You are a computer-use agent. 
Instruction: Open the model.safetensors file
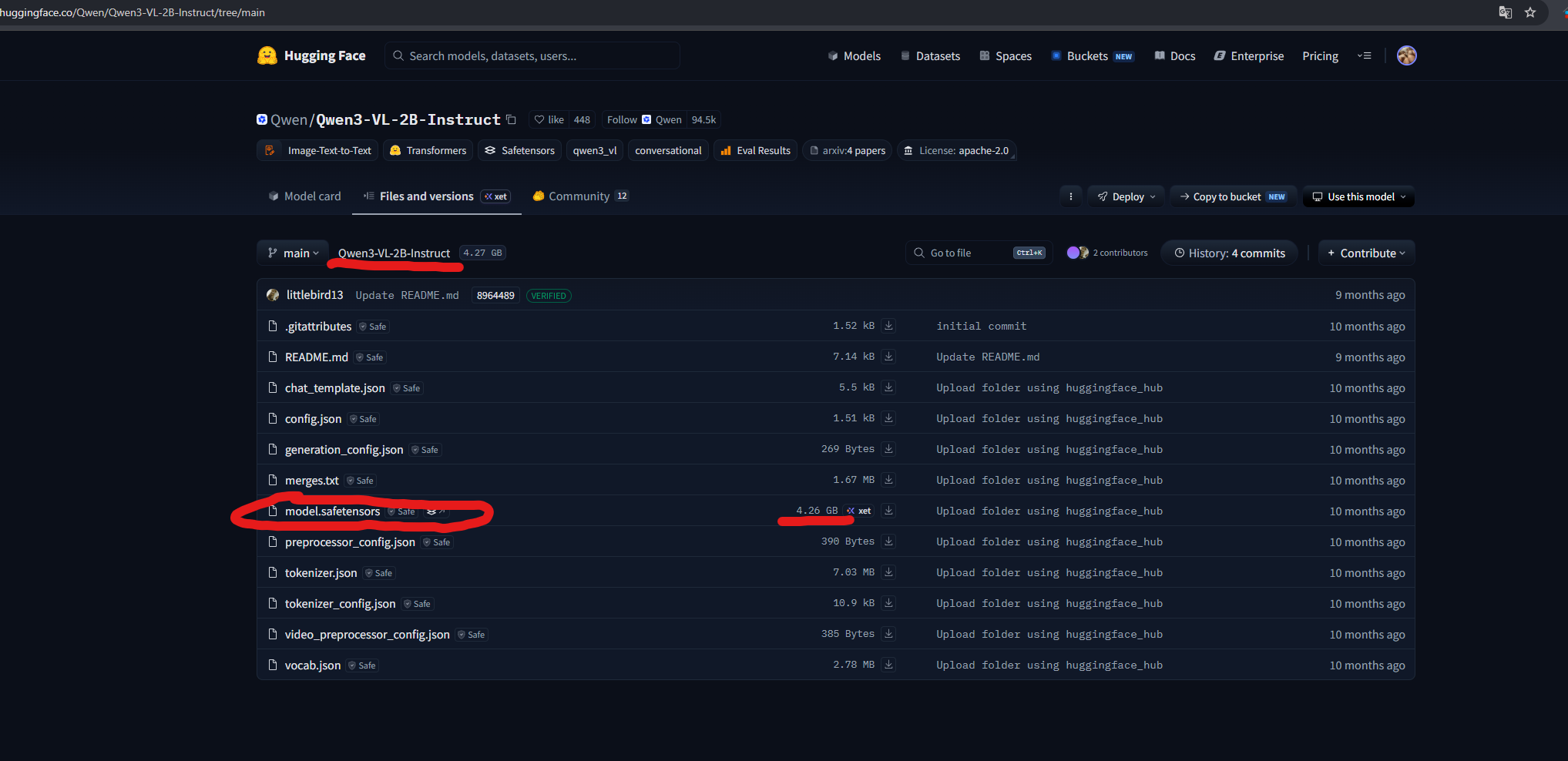coord(332,511)
